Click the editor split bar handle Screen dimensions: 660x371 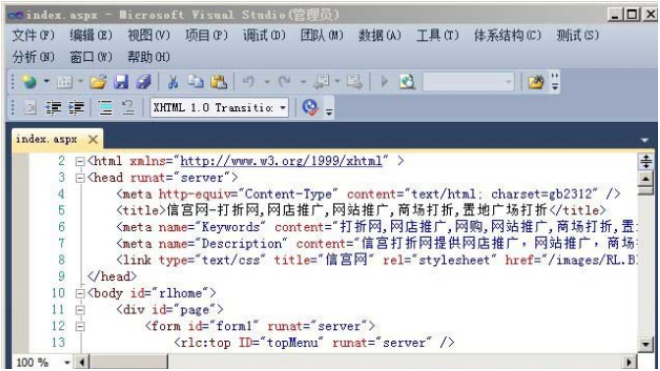click(646, 161)
